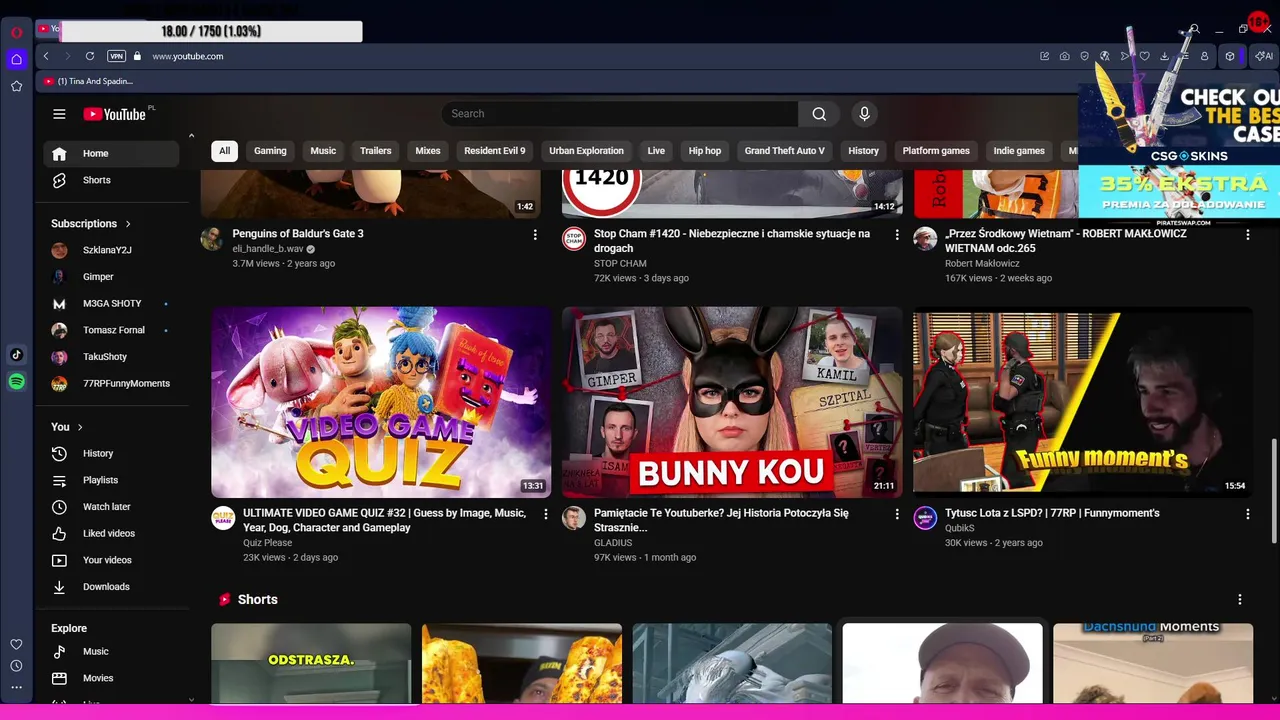This screenshot has width=1280, height=720.
Task: Click the search magnifier button
Action: pyautogui.click(x=819, y=114)
